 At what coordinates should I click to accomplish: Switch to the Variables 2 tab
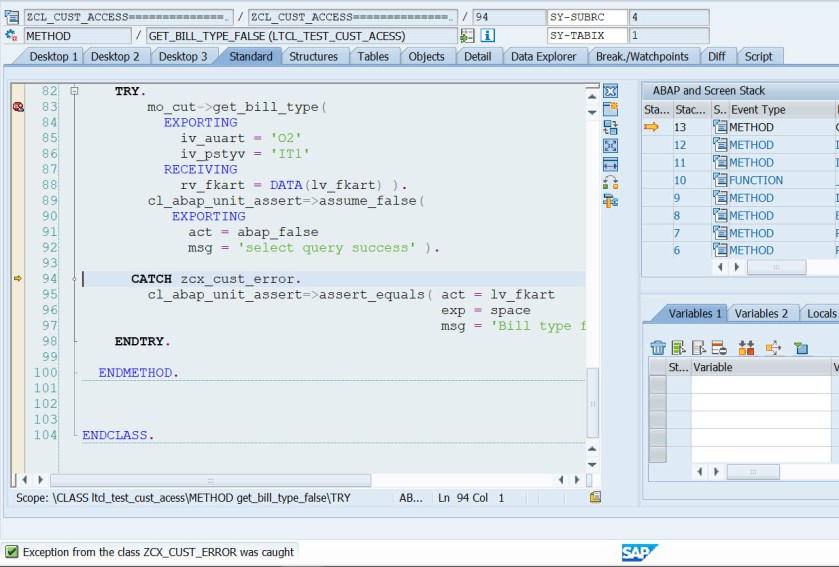(761, 314)
